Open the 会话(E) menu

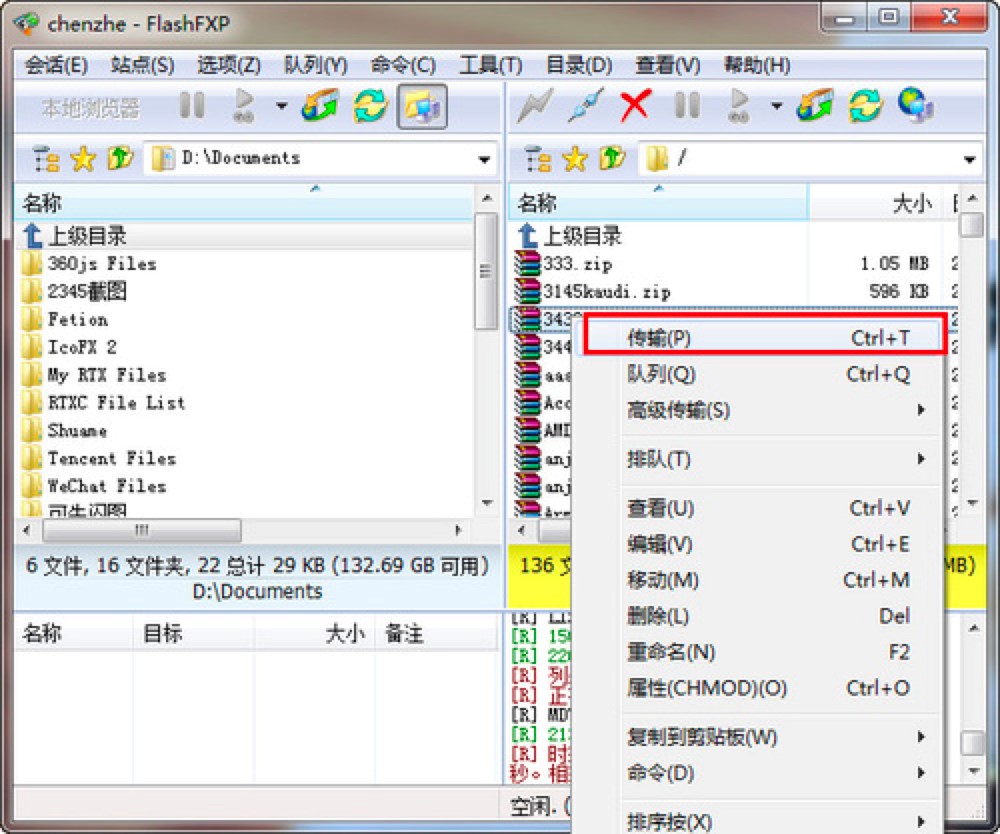(x=56, y=65)
